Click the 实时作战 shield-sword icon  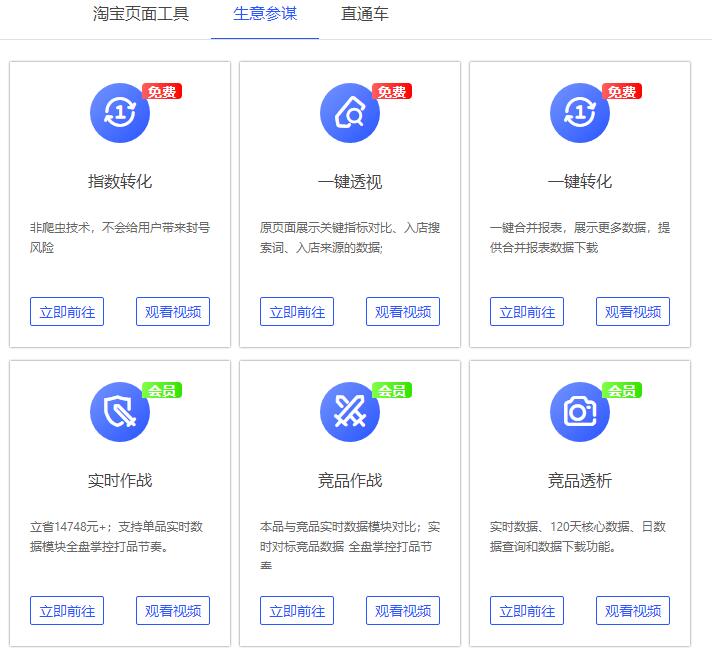120,411
